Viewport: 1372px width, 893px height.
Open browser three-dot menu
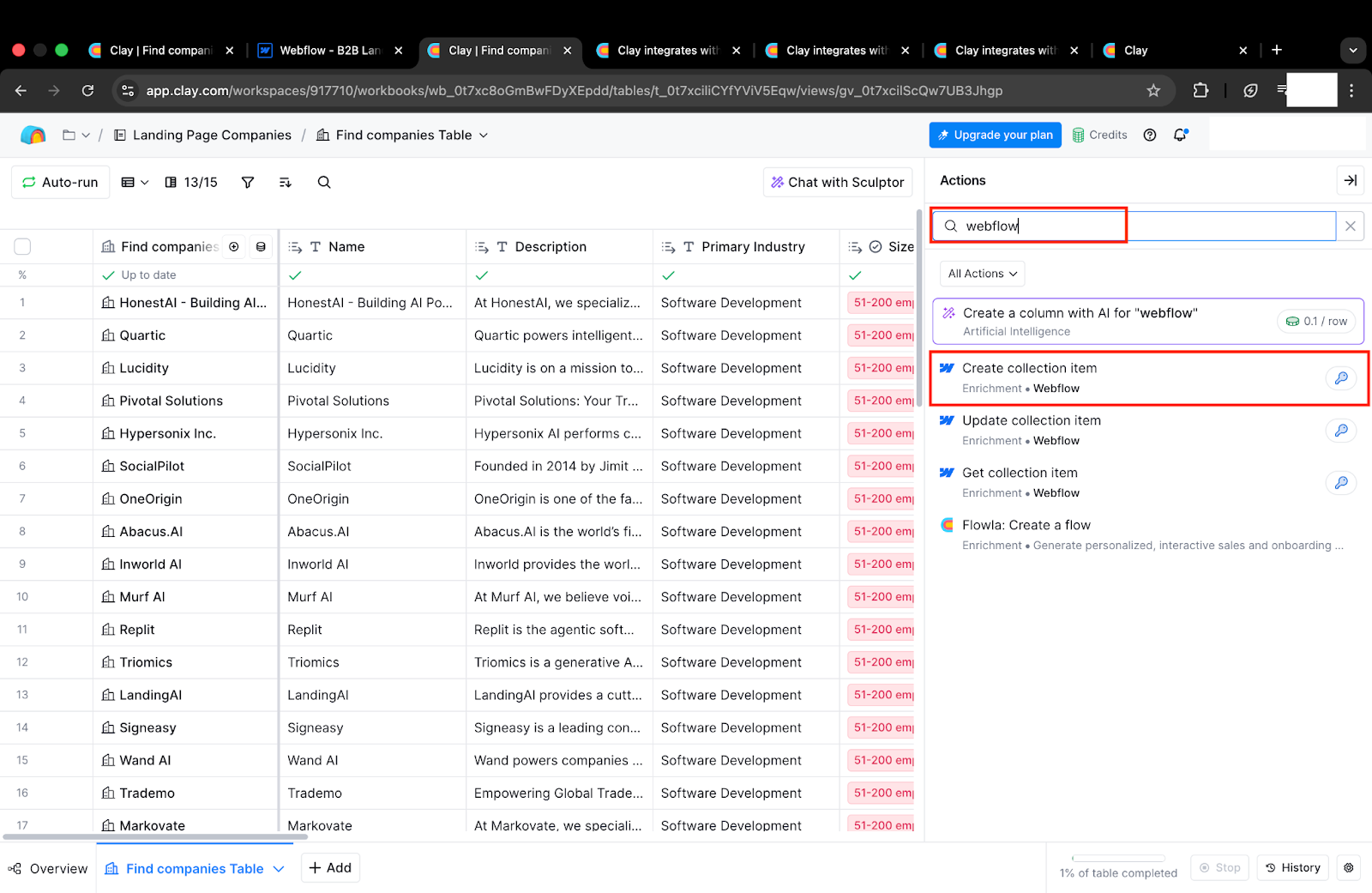point(1351,90)
